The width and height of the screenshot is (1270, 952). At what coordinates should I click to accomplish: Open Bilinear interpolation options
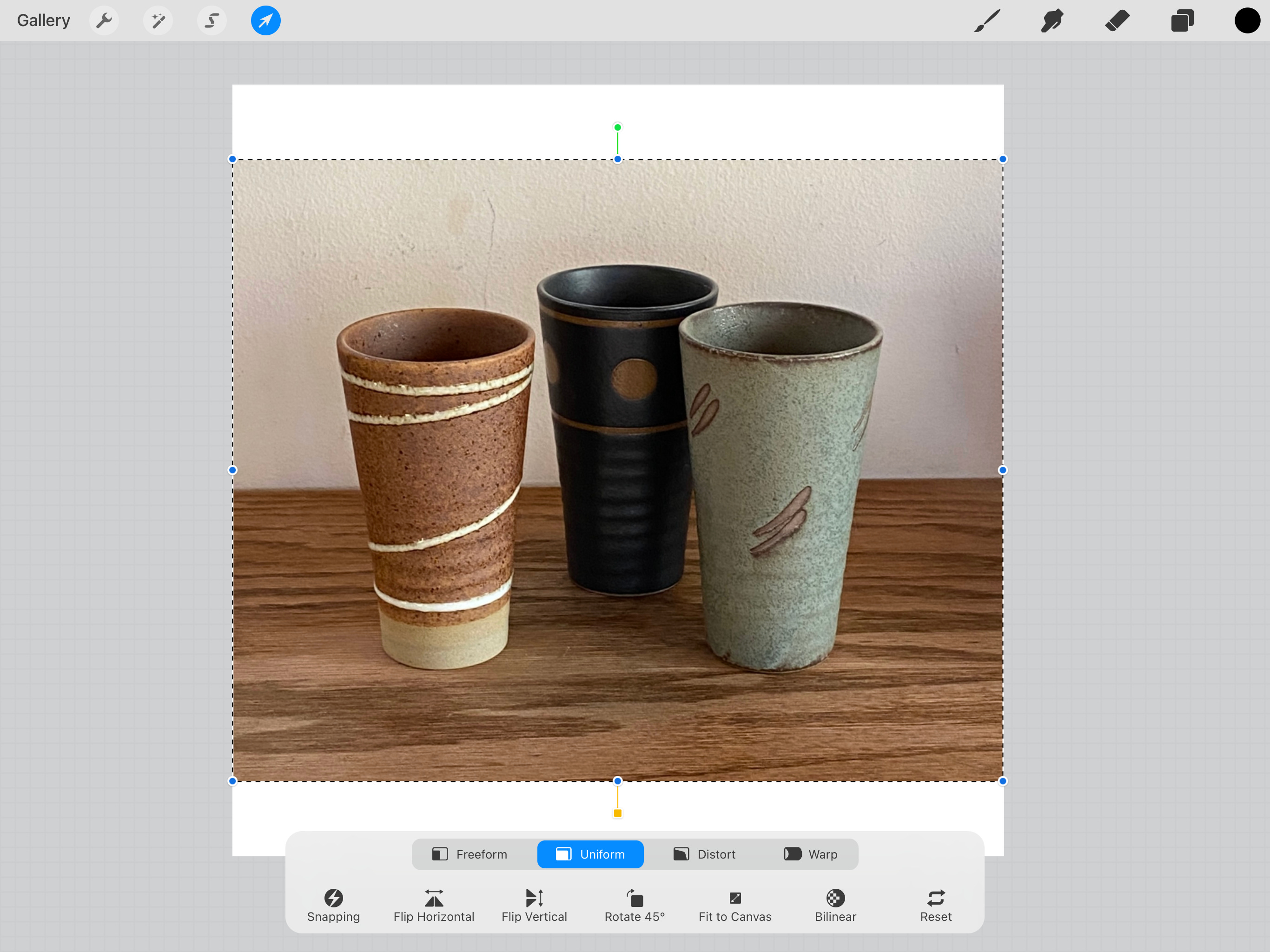835,905
